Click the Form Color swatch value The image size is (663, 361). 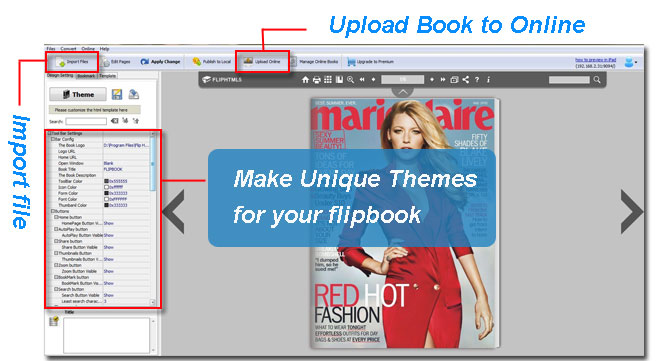coord(116,193)
